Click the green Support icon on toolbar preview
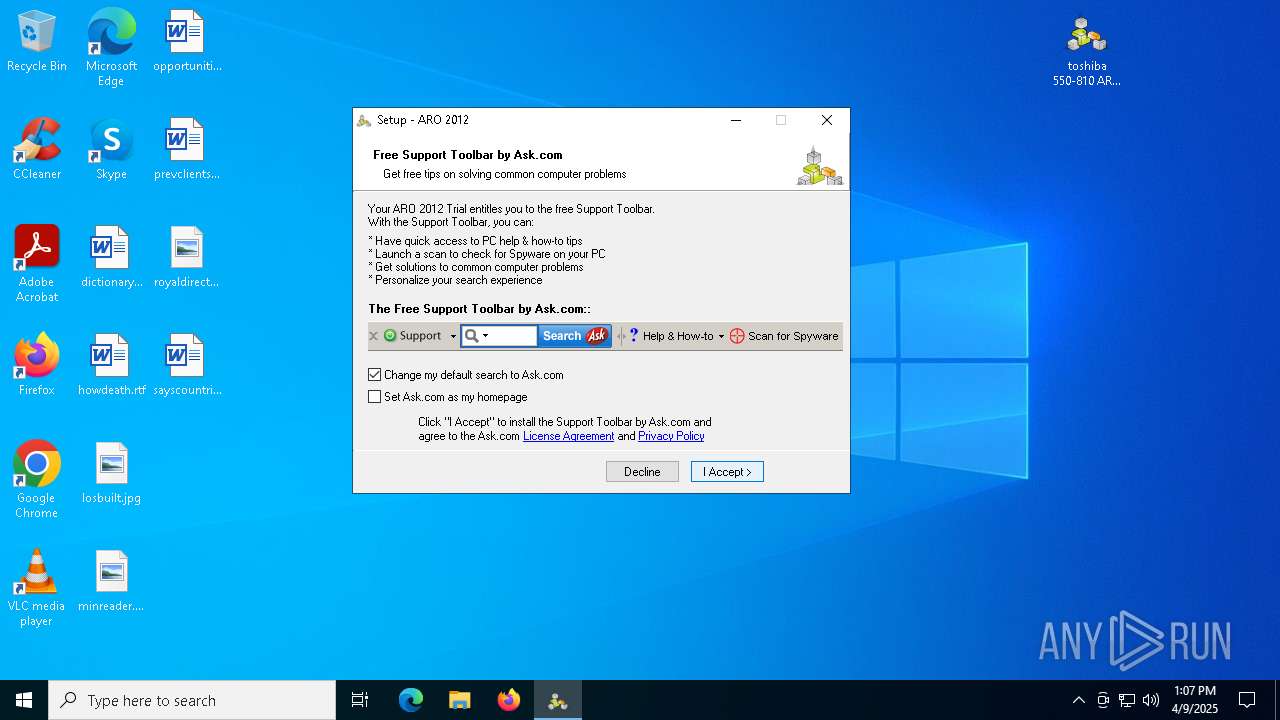 coord(390,336)
